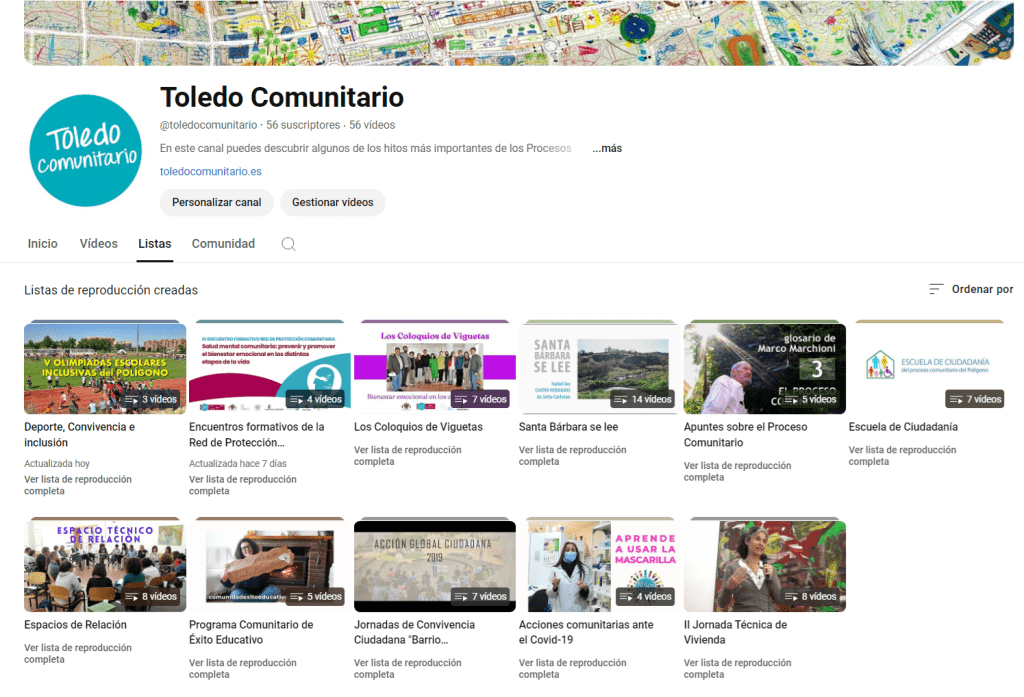View full playlist under Los Coloquios de Viguetas
1024x697 pixels.
pyautogui.click(x=408, y=455)
